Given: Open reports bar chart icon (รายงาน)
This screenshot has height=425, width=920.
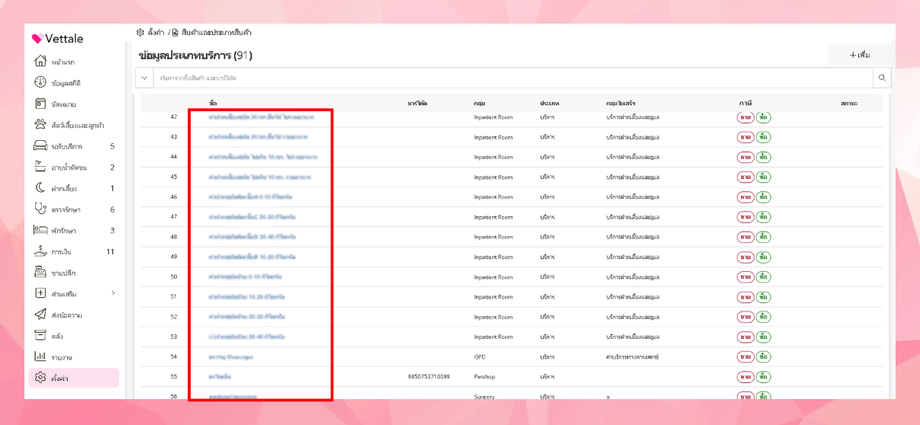Looking at the screenshot, I should (x=40, y=357).
